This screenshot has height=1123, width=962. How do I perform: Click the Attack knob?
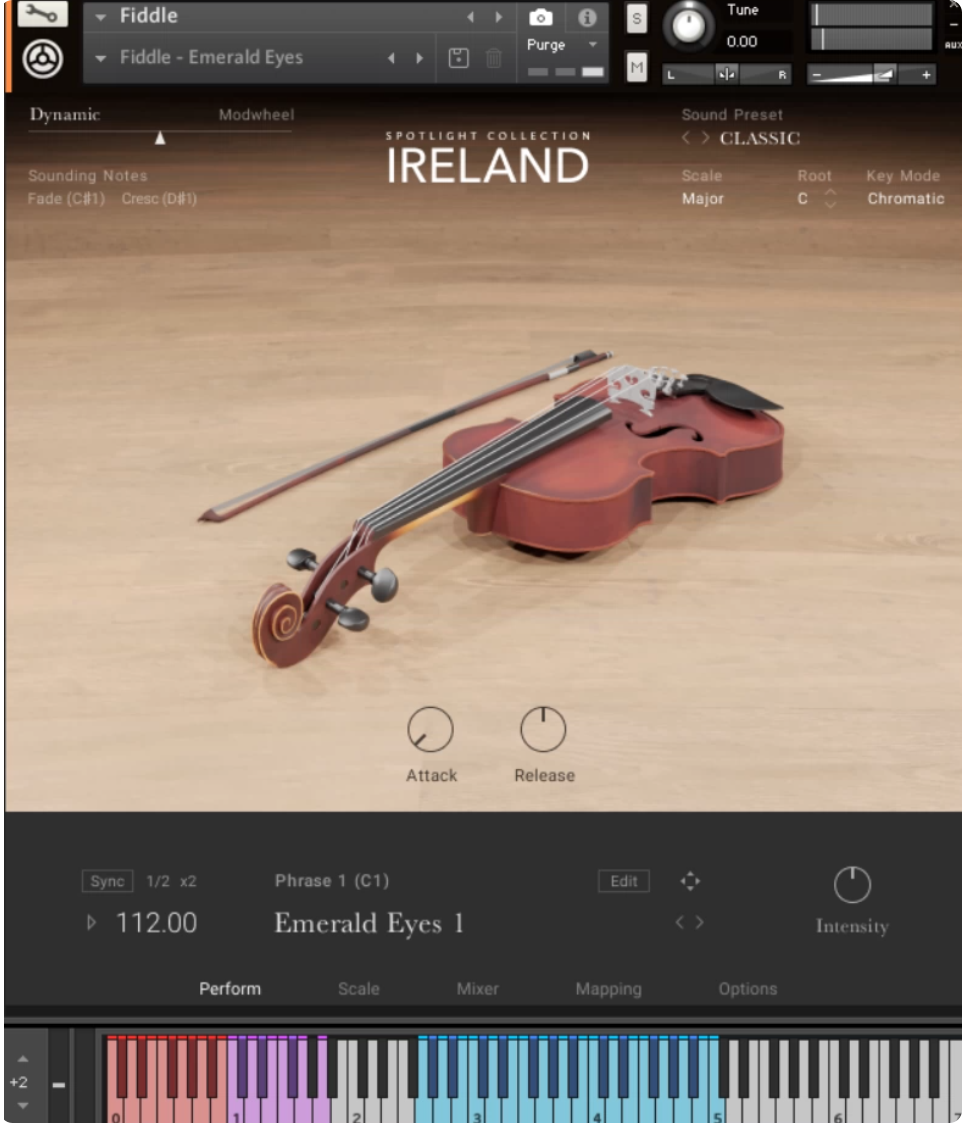(430, 729)
